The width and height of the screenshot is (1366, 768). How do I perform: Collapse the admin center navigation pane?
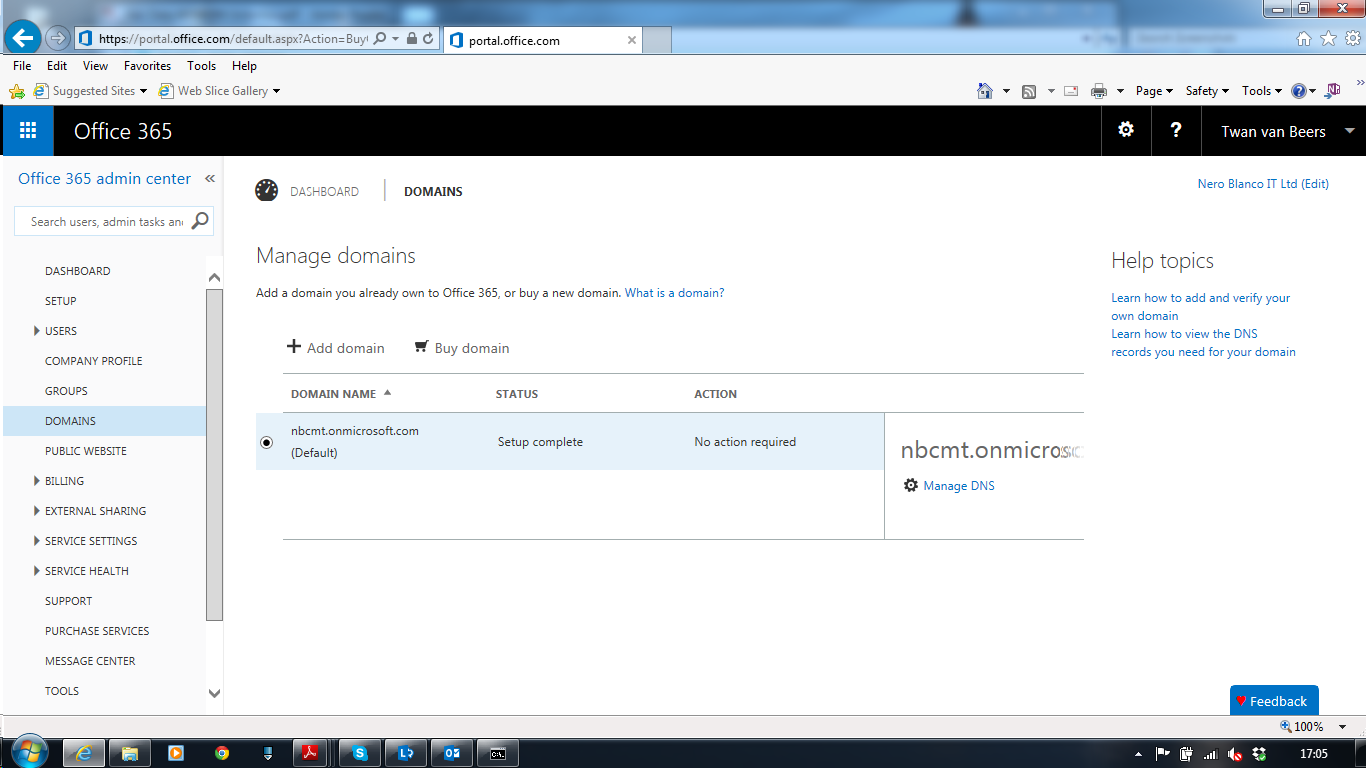(x=210, y=179)
